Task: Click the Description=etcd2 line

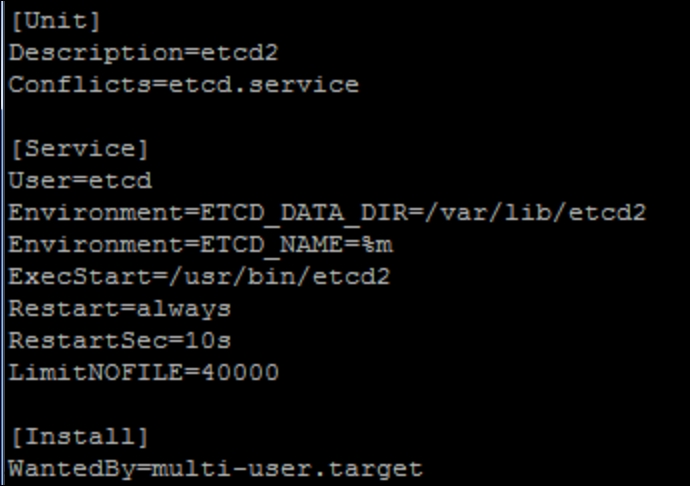Action: pos(143,53)
